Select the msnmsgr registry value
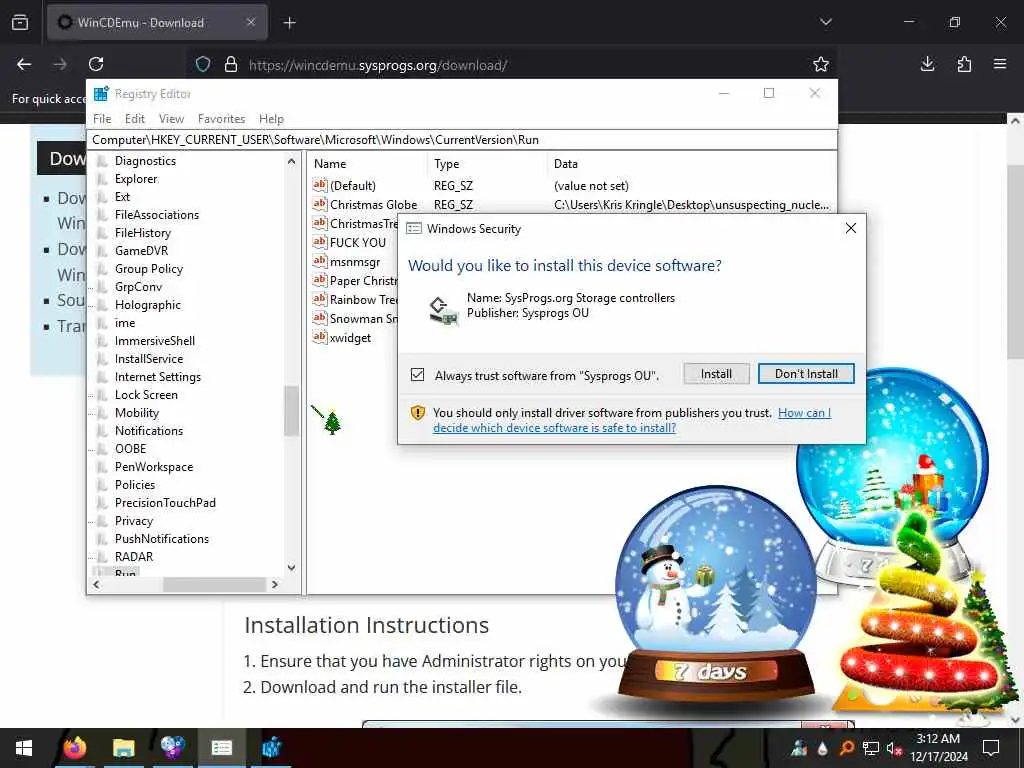 tap(355, 262)
